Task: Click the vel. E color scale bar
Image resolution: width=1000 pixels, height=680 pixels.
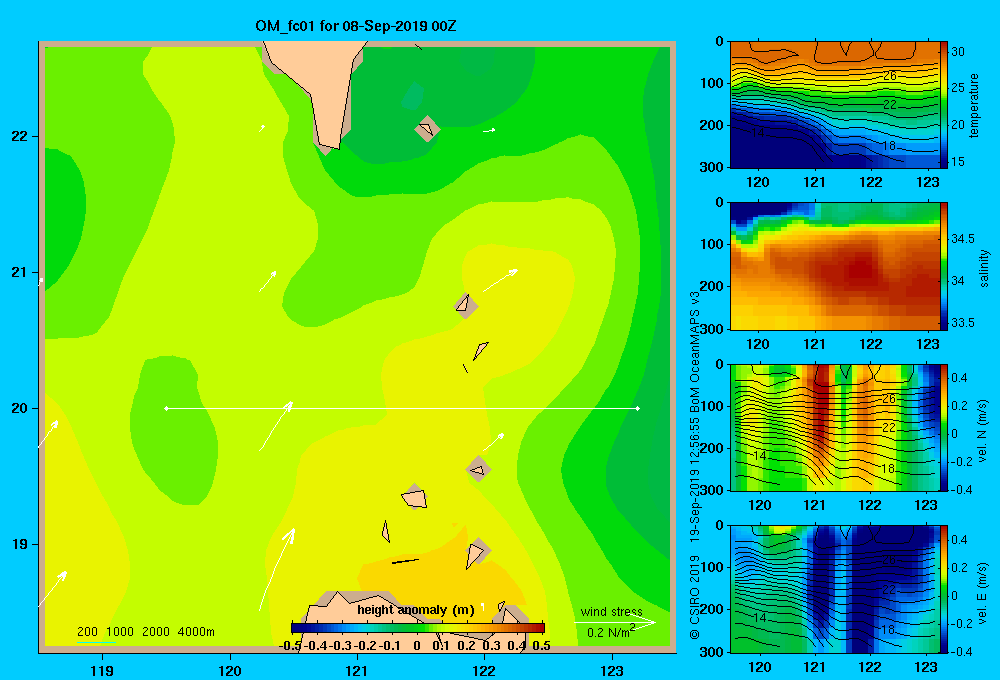Action: [943, 589]
